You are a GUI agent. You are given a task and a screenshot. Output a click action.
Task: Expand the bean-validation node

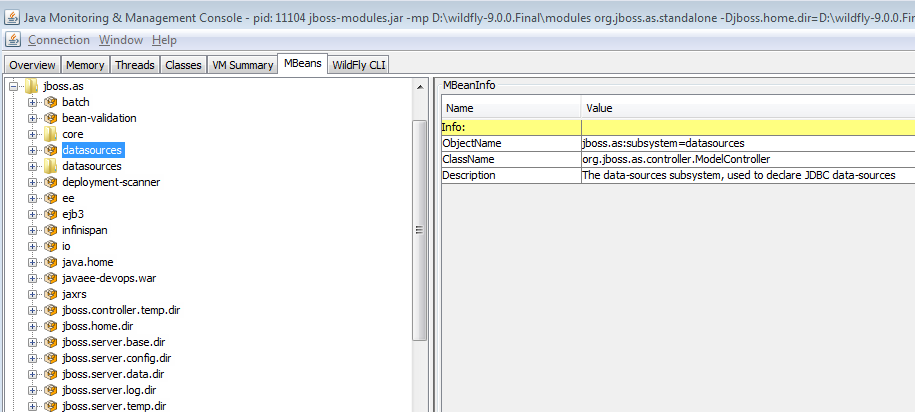point(33,118)
